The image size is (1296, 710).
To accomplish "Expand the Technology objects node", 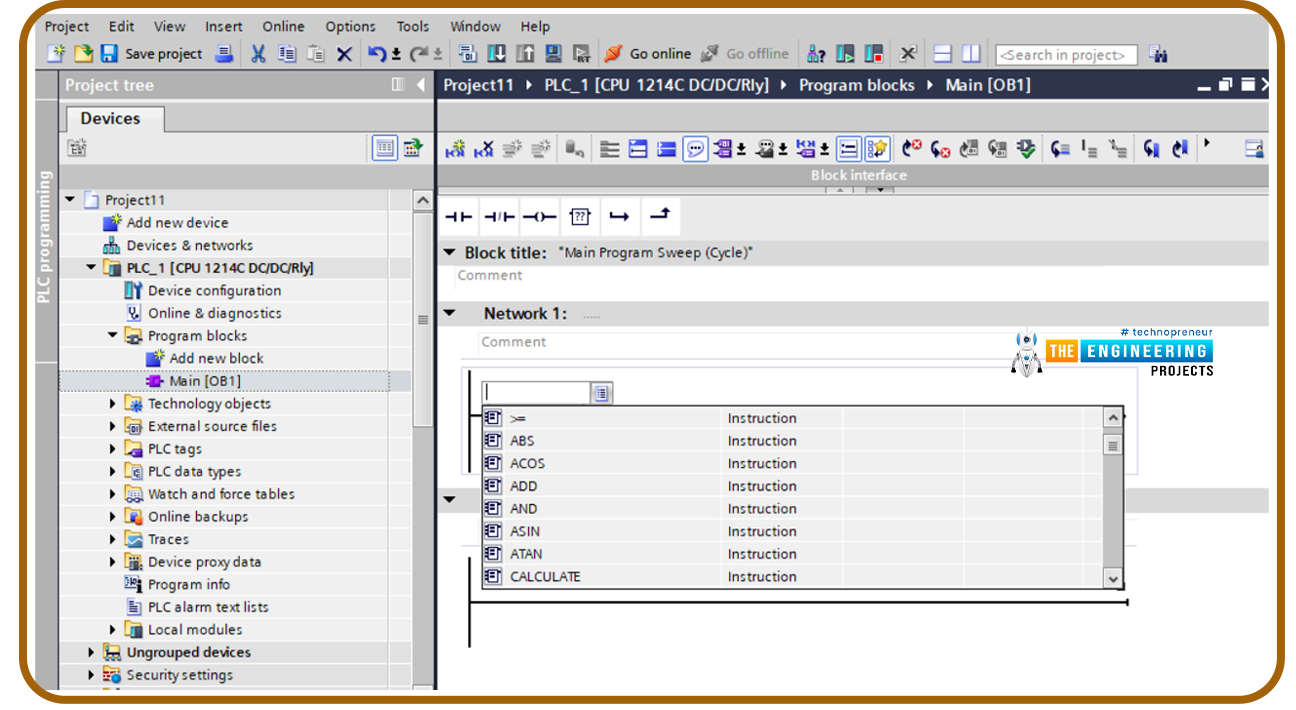I will coord(113,403).
